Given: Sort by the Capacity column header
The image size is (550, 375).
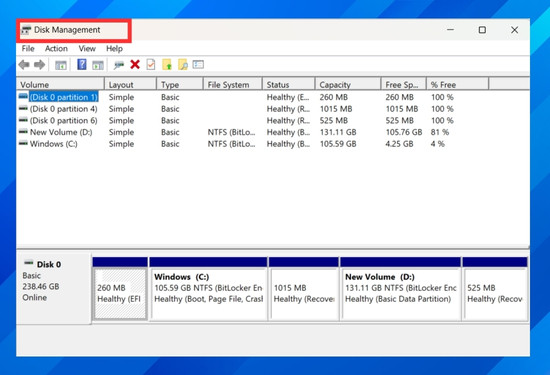Looking at the screenshot, I should coord(348,85).
